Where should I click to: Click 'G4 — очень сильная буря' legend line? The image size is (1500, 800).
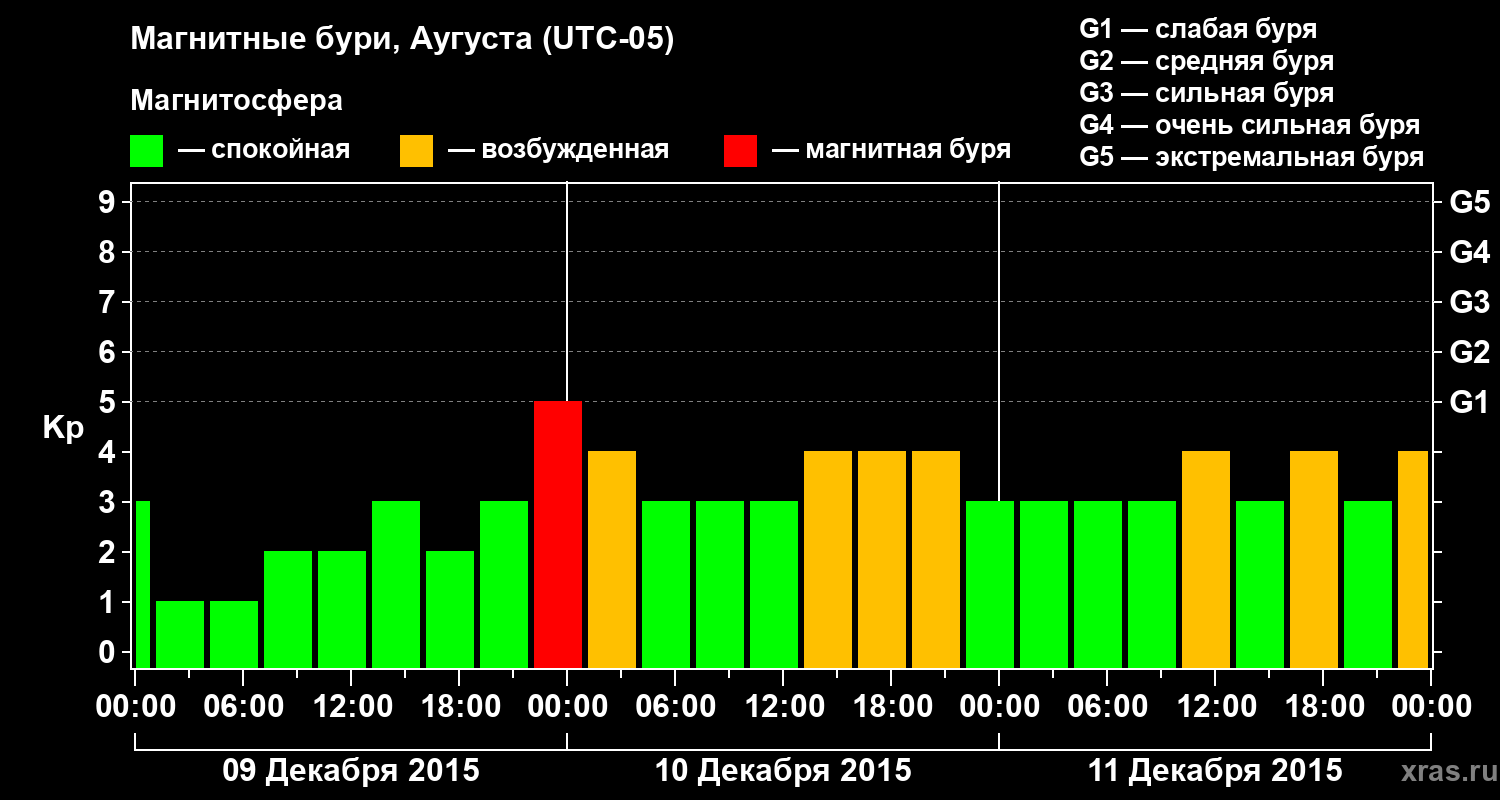[1250, 125]
